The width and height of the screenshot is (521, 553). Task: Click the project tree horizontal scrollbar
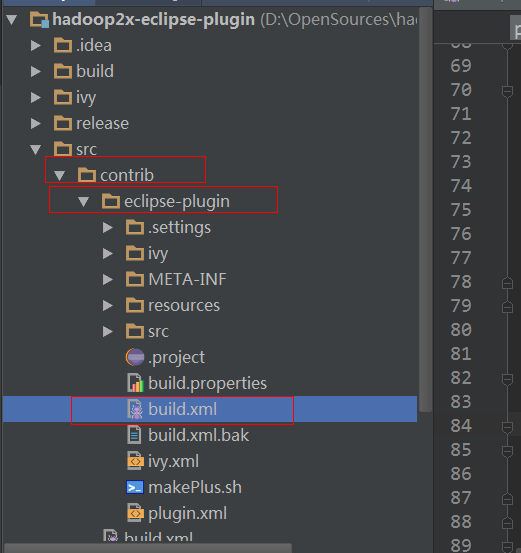pyautogui.click(x=148, y=548)
